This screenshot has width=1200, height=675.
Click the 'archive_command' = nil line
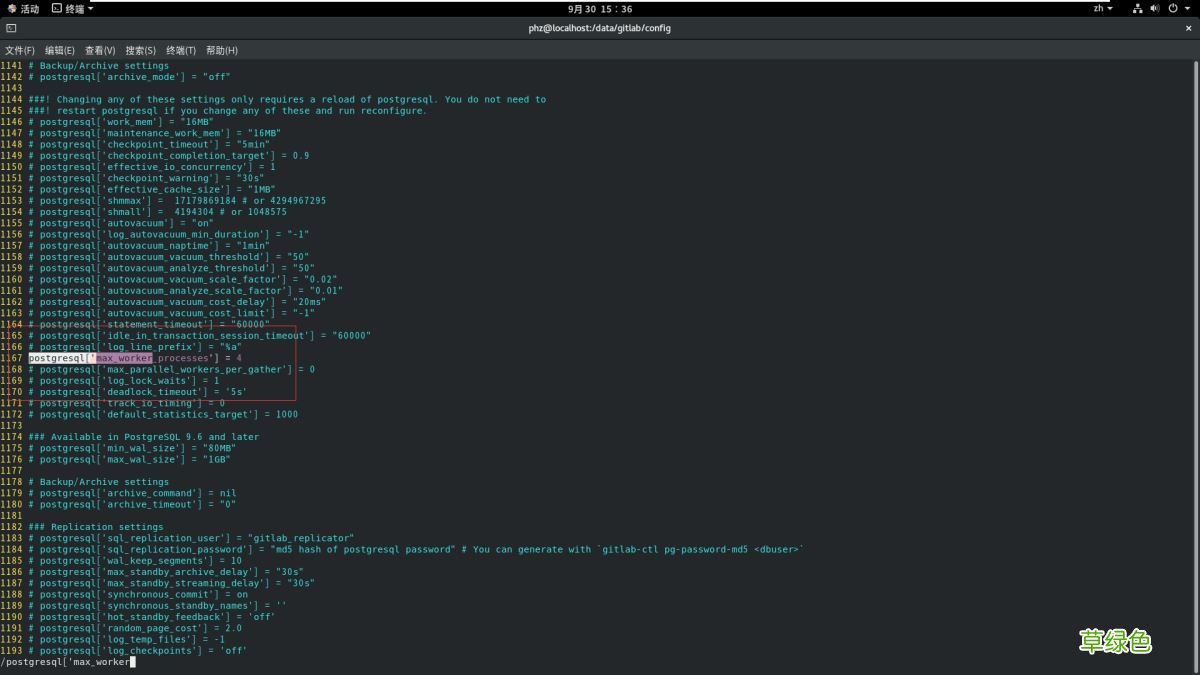tap(132, 493)
